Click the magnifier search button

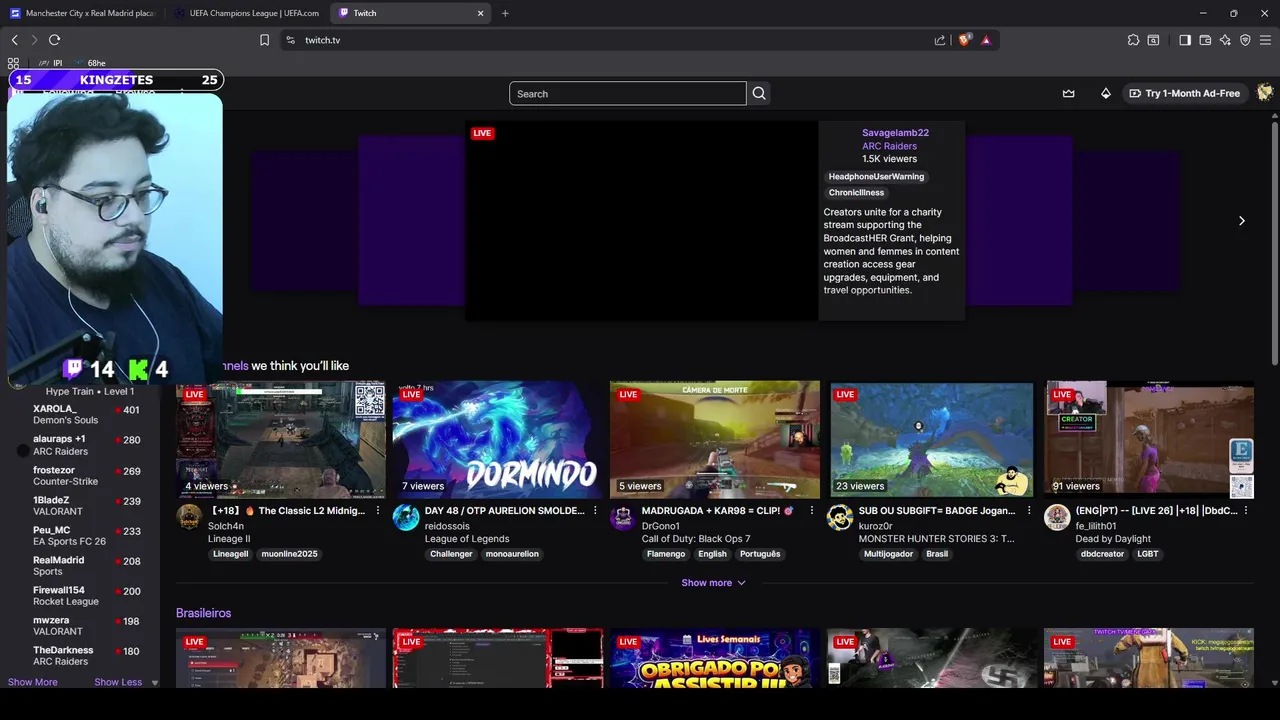point(759,93)
